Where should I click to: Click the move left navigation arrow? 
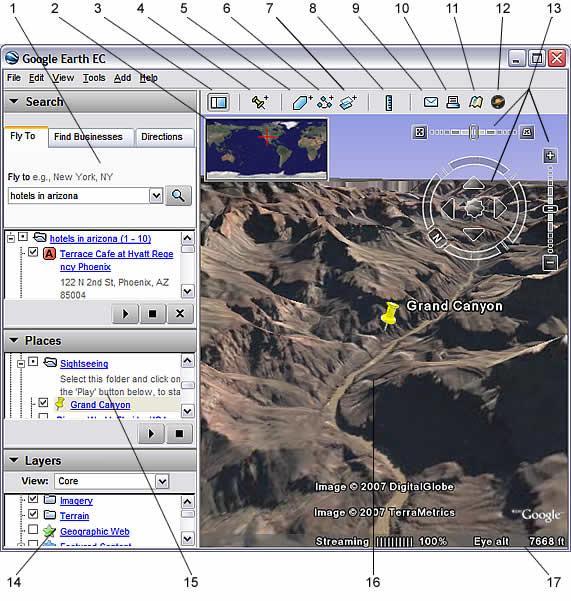(x=448, y=209)
